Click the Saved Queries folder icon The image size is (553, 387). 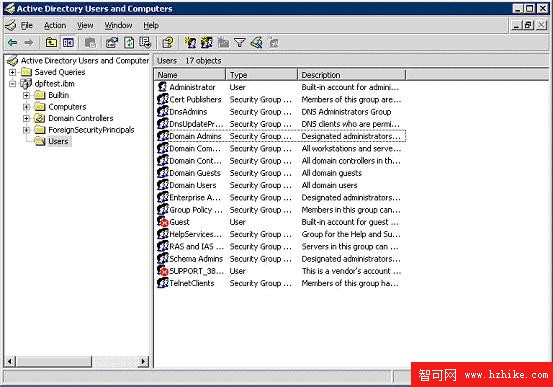[x=26, y=72]
